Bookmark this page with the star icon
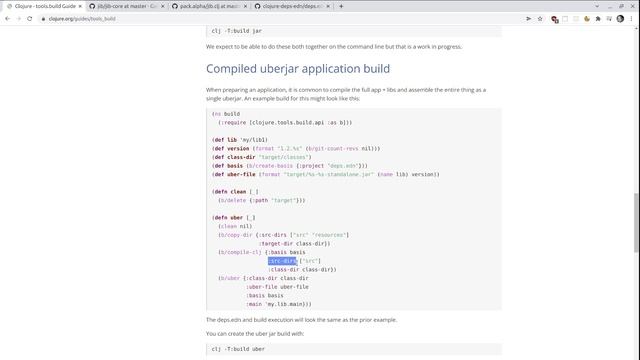 tap(540, 19)
